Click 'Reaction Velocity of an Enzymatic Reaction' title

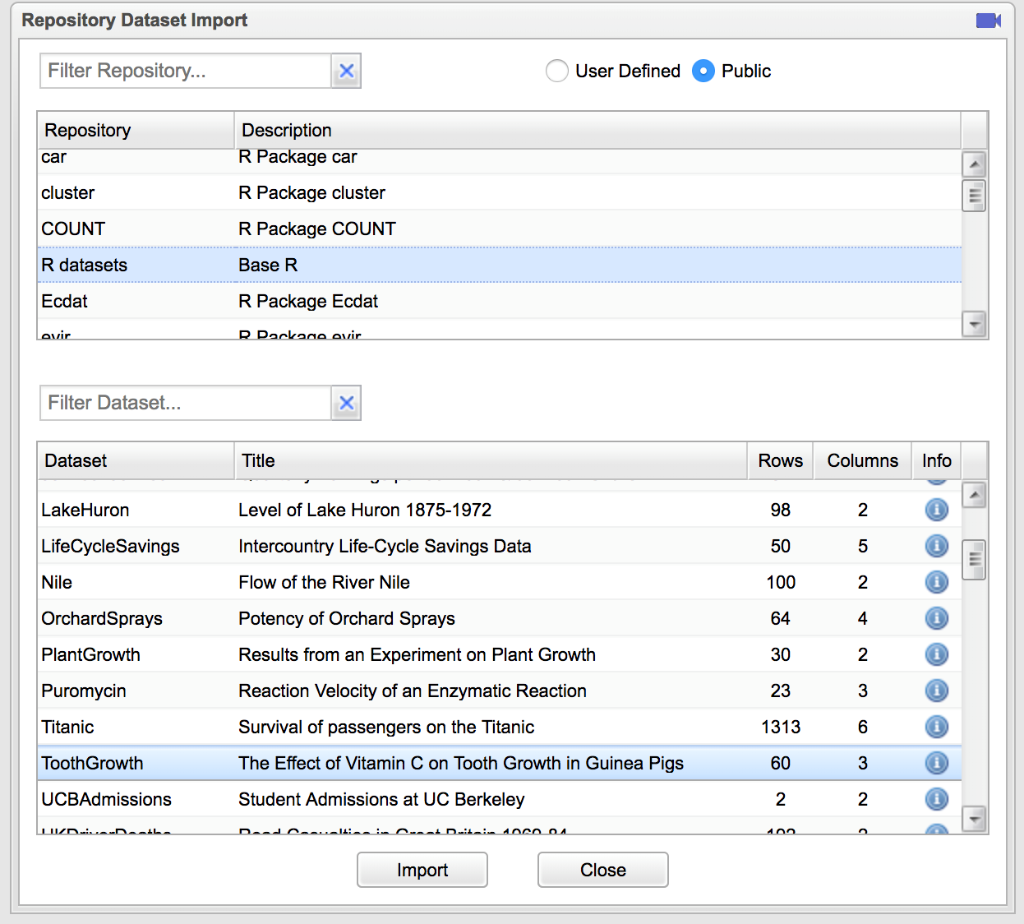tap(412, 691)
